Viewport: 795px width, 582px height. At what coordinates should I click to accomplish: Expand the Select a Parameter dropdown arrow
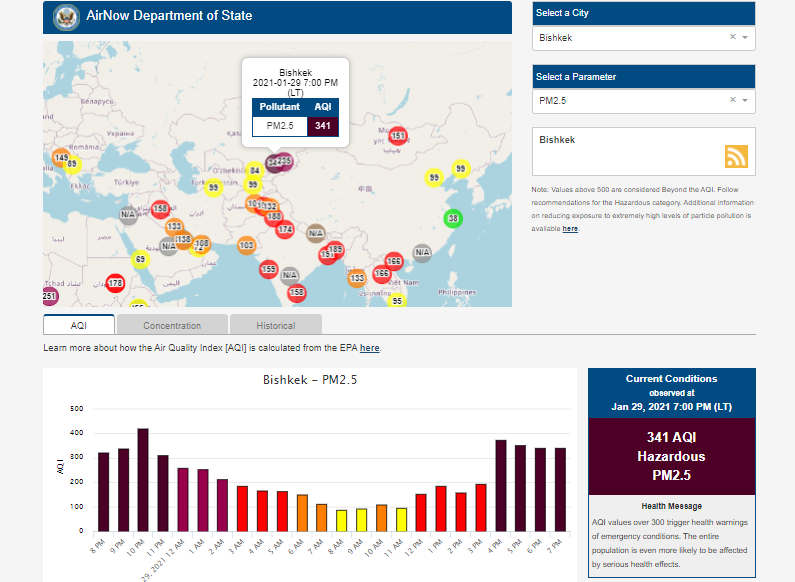coord(745,101)
